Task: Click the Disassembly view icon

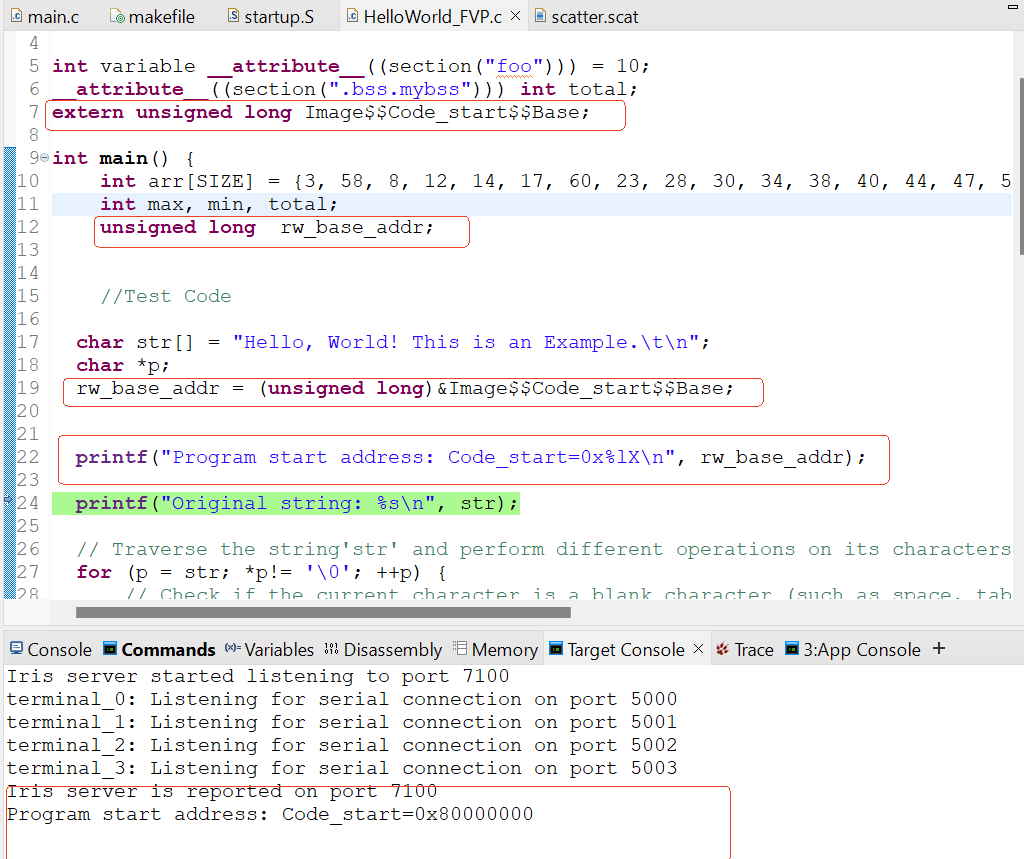Action: (x=332, y=650)
